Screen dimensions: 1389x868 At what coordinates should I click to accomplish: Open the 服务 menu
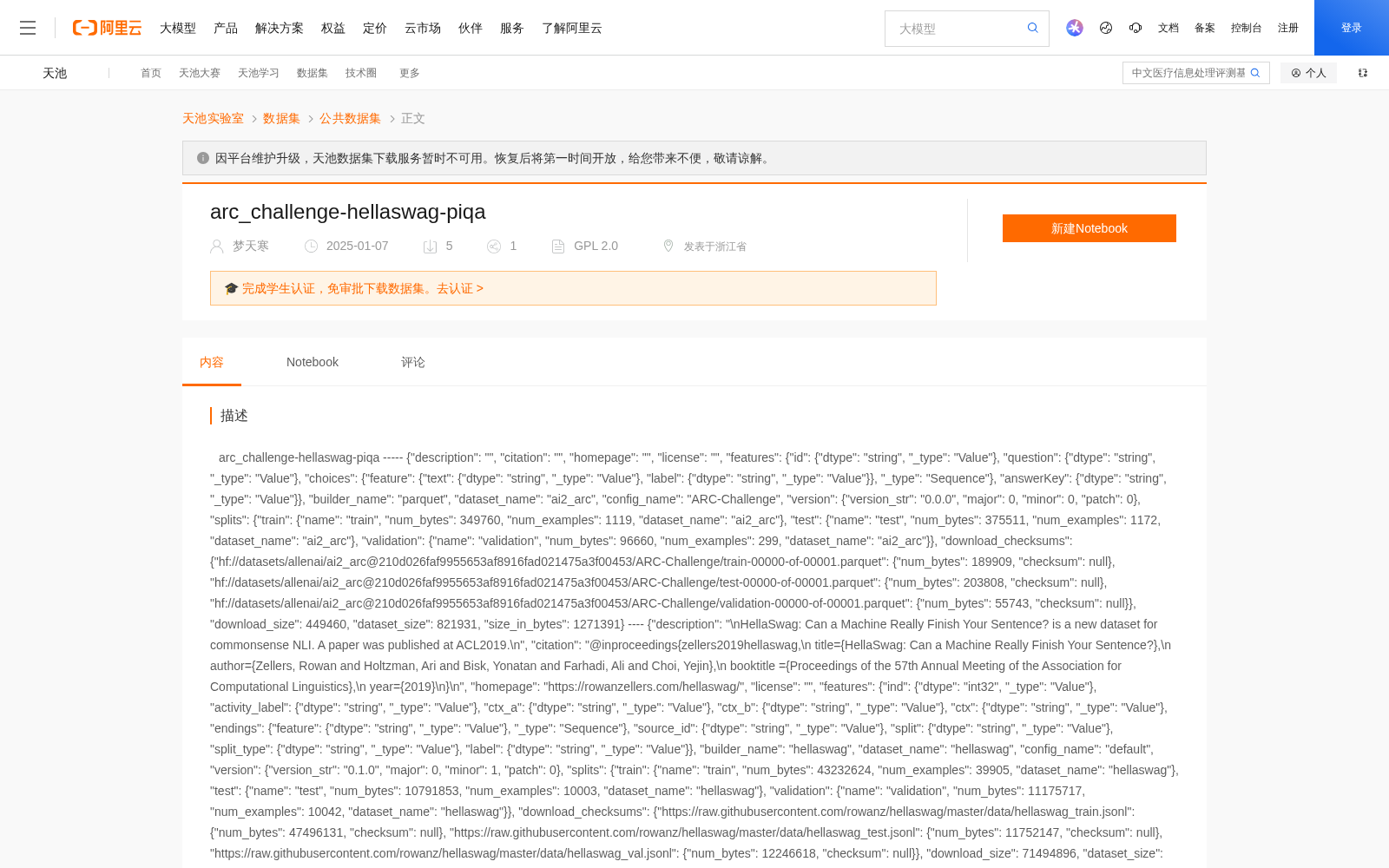point(512,28)
